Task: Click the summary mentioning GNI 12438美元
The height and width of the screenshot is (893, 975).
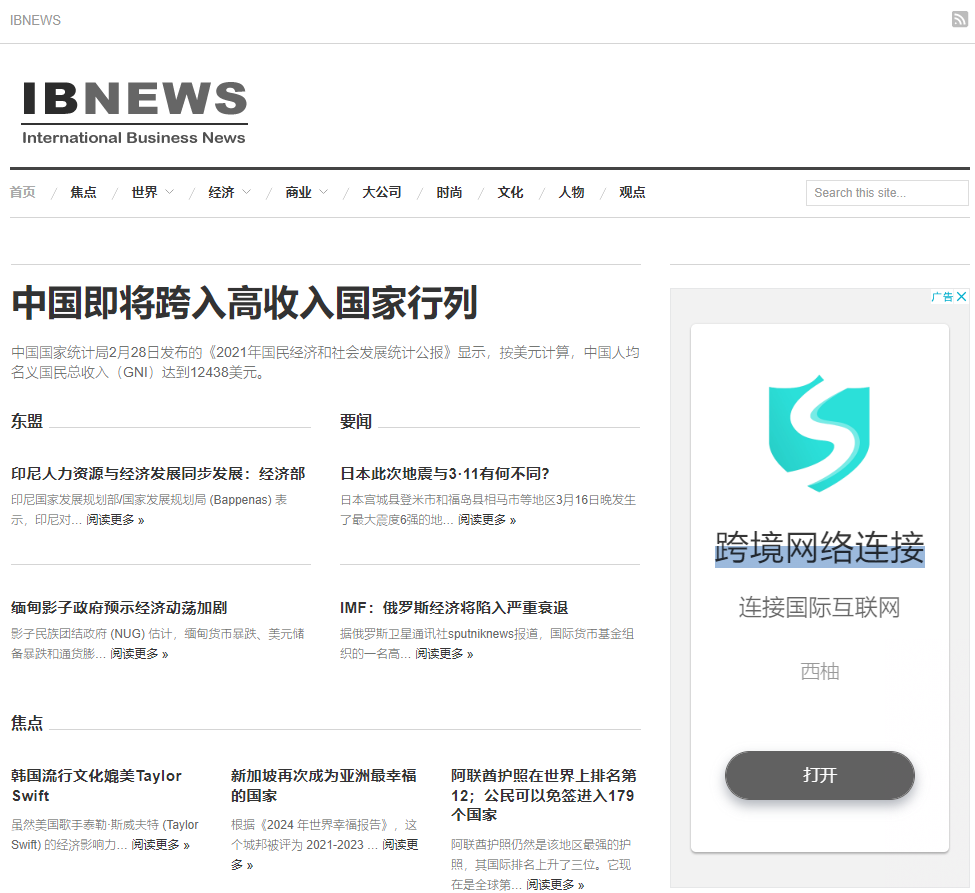Action: (x=325, y=362)
